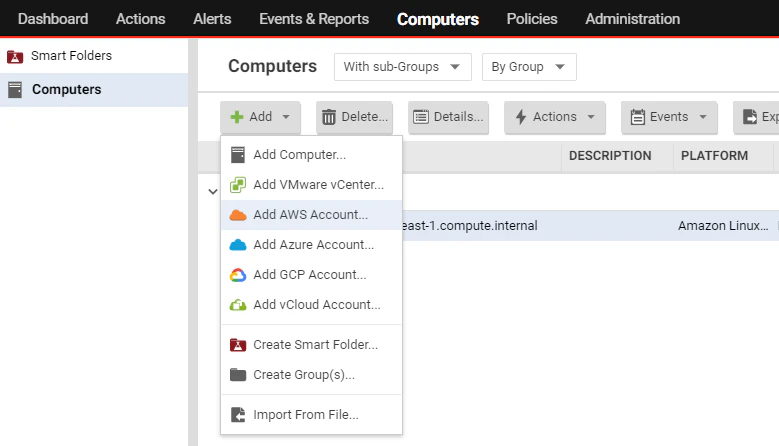Open the Administration tab
This screenshot has height=446, width=779.
point(632,19)
